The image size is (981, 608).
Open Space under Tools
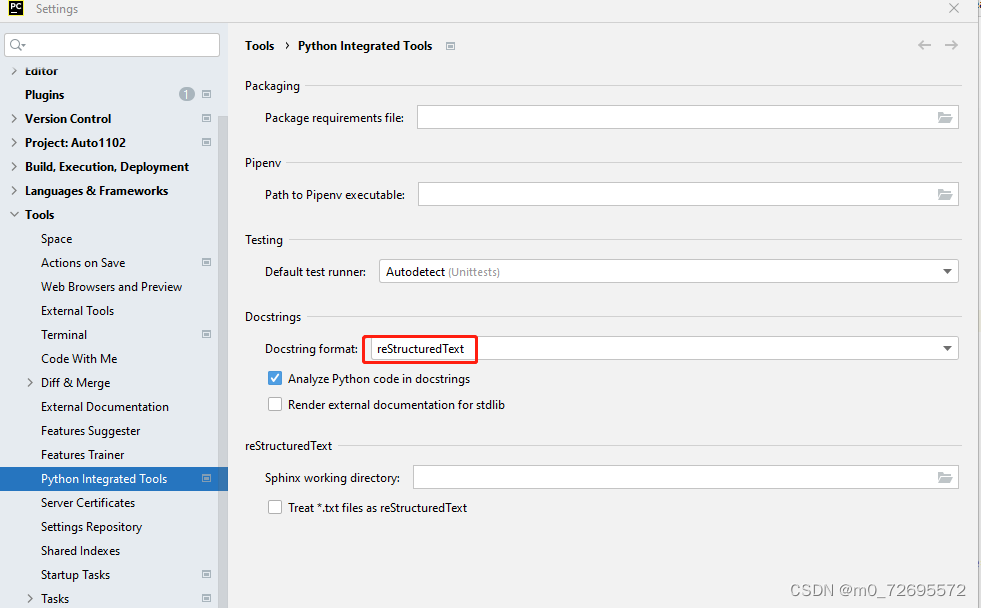pyautogui.click(x=56, y=239)
